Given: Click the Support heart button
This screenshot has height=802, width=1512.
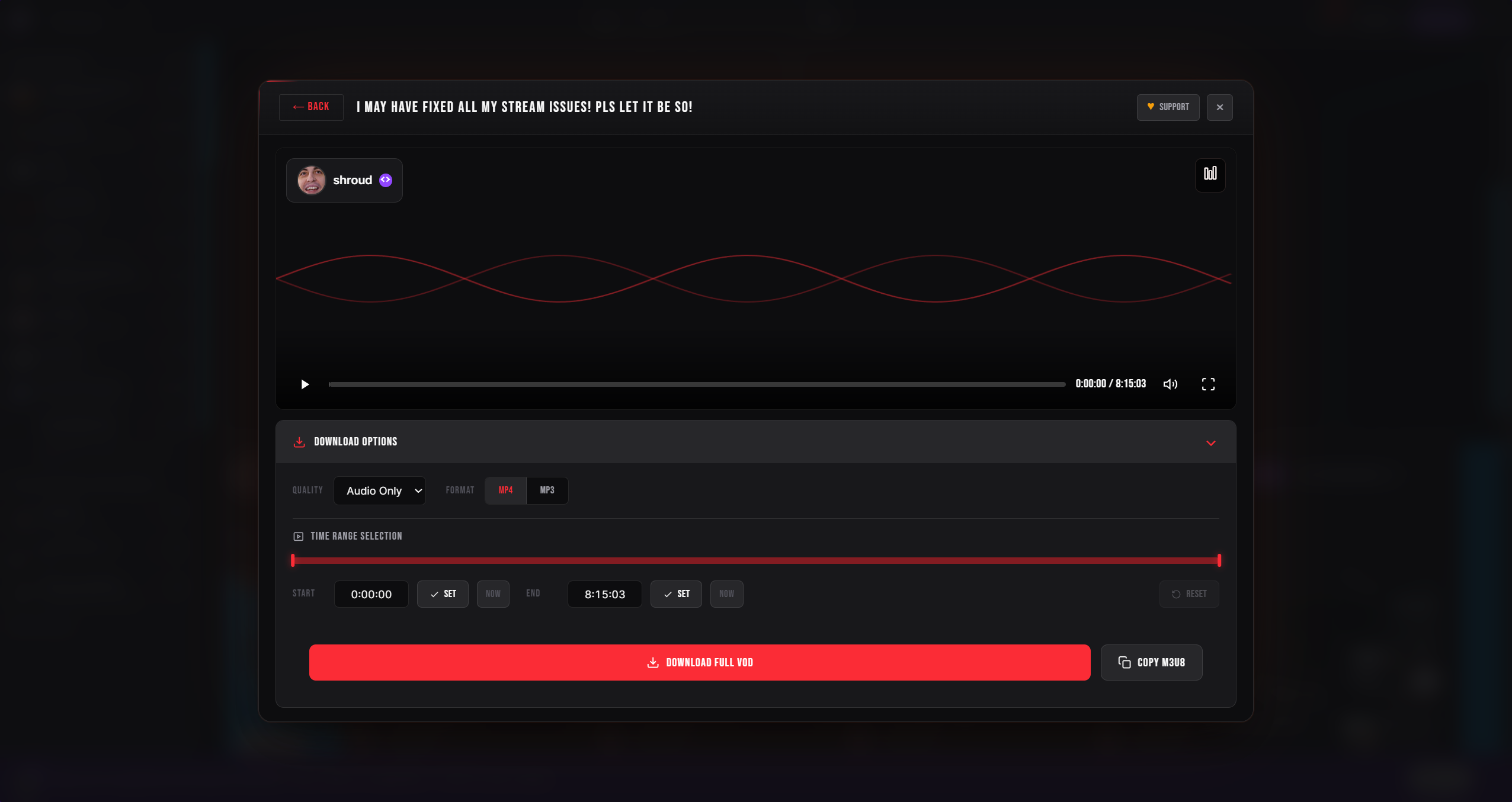Looking at the screenshot, I should 1168,107.
